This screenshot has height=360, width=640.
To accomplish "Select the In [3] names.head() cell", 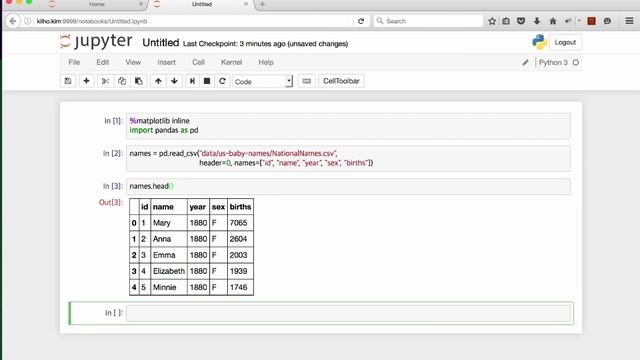I will coord(348,186).
